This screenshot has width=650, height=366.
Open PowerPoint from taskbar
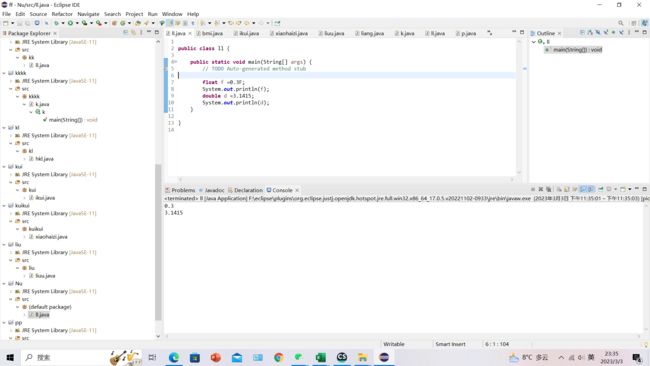[x=216, y=357]
